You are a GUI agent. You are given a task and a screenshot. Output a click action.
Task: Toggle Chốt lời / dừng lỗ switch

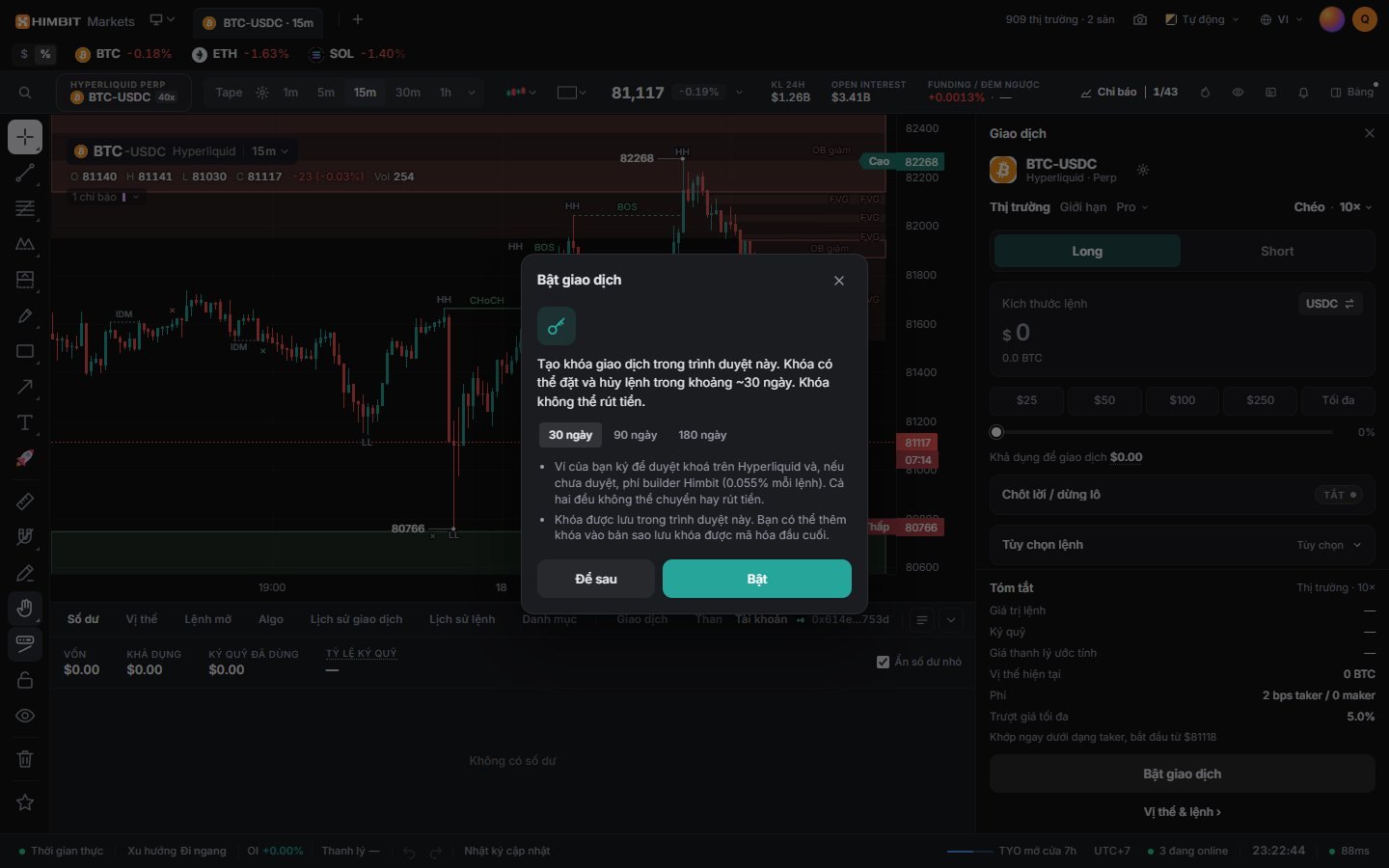pyautogui.click(x=1339, y=495)
